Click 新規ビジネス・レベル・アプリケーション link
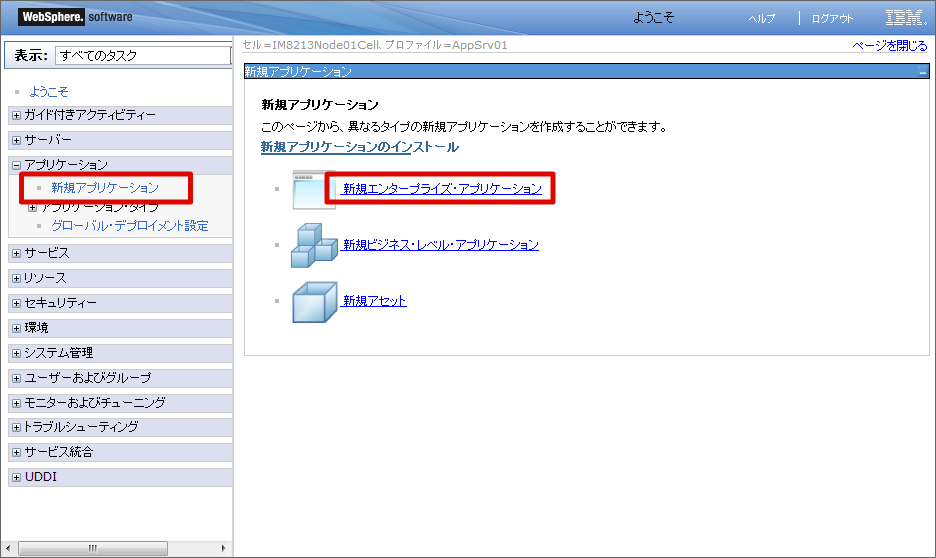Screen dimensions: 936x558 point(441,245)
